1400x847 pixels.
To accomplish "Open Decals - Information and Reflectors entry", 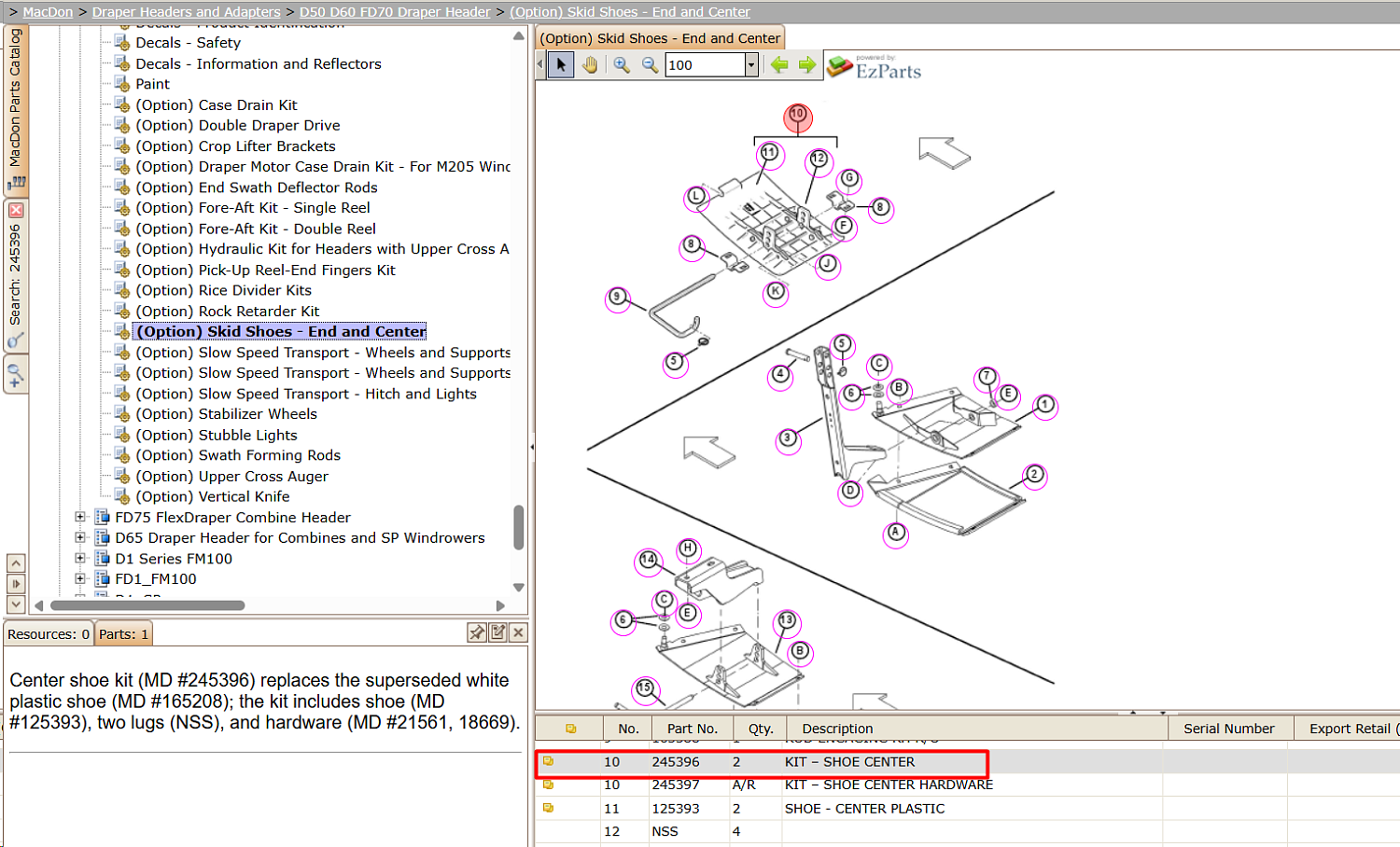I will [259, 63].
